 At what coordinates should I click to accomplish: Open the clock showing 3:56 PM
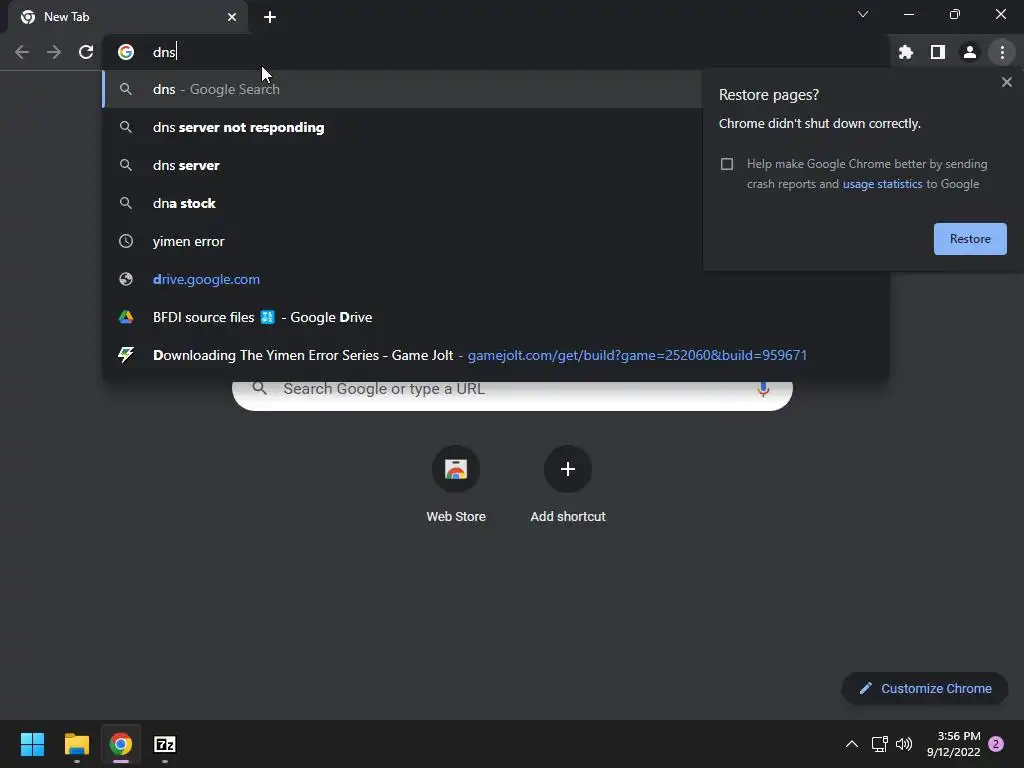pos(954,744)
